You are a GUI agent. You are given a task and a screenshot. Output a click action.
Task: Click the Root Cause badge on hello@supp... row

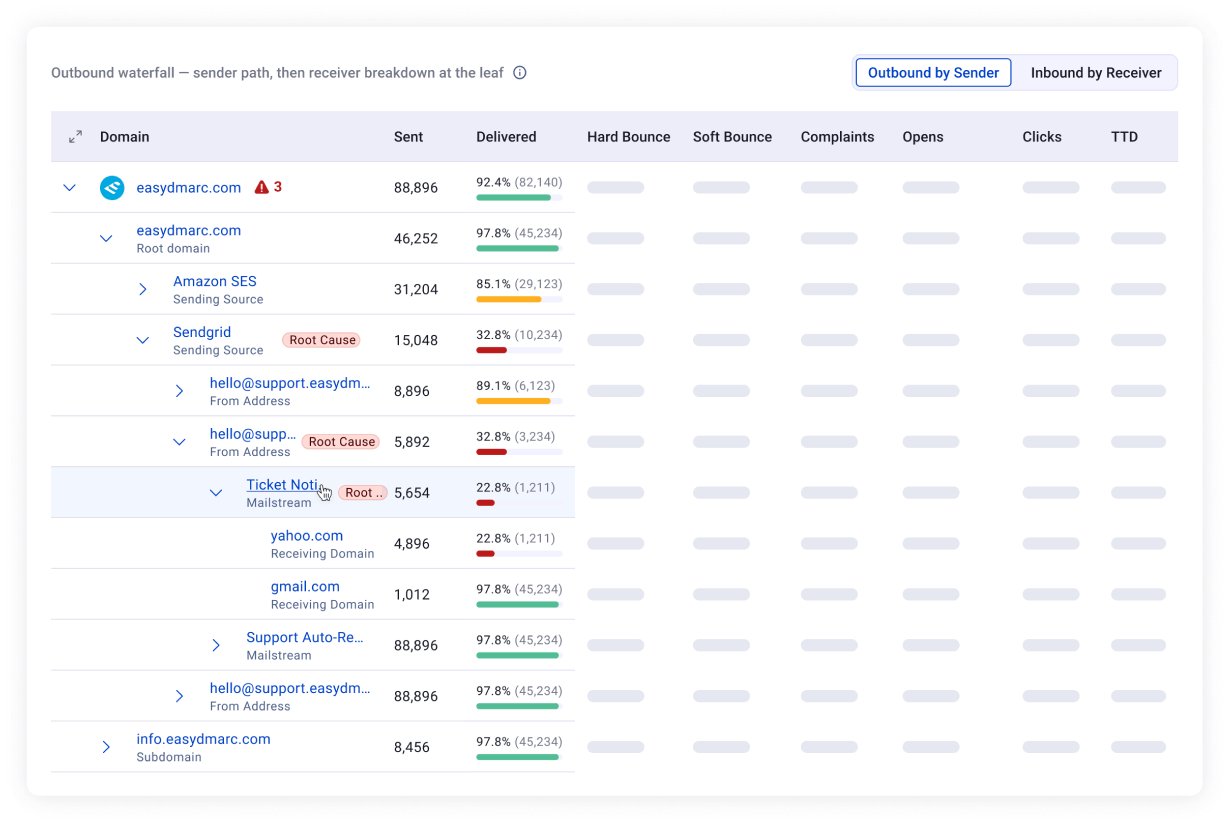(342, 442)
